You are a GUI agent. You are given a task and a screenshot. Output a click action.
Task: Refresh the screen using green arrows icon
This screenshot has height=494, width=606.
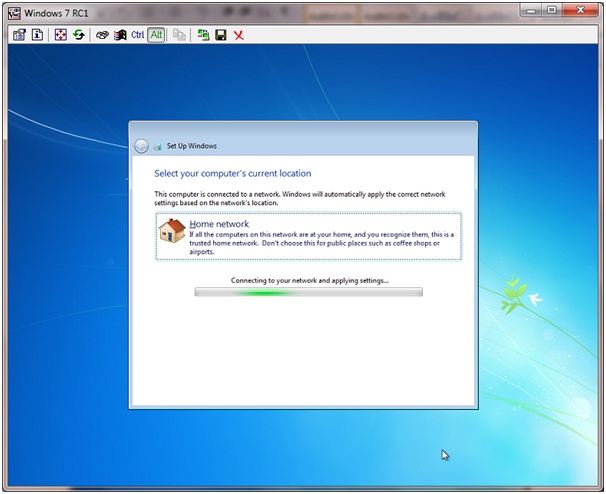click(79, 35)
